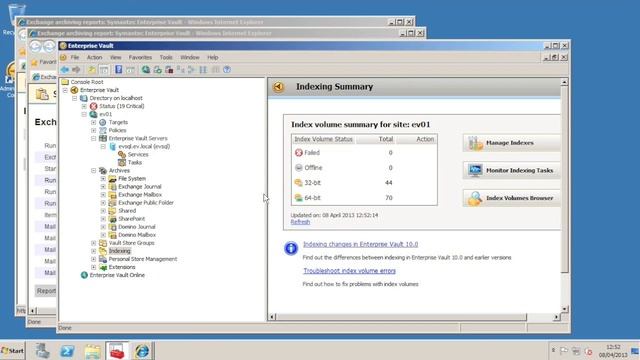Open the Window menu
This screenshot has height=360, width=640.
(x=190, y=58)
